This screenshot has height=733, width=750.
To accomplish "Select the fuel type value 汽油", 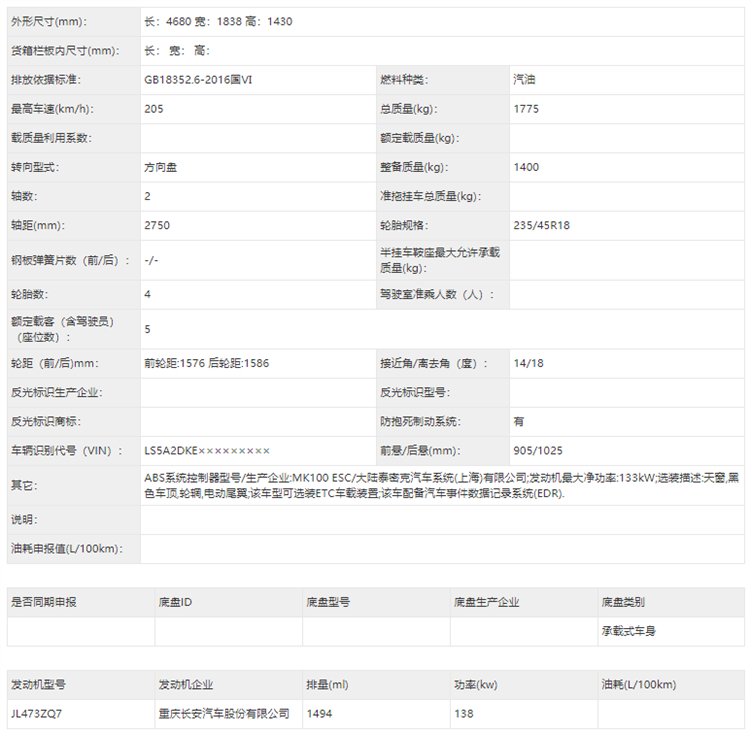I will [x=524, y=79].
